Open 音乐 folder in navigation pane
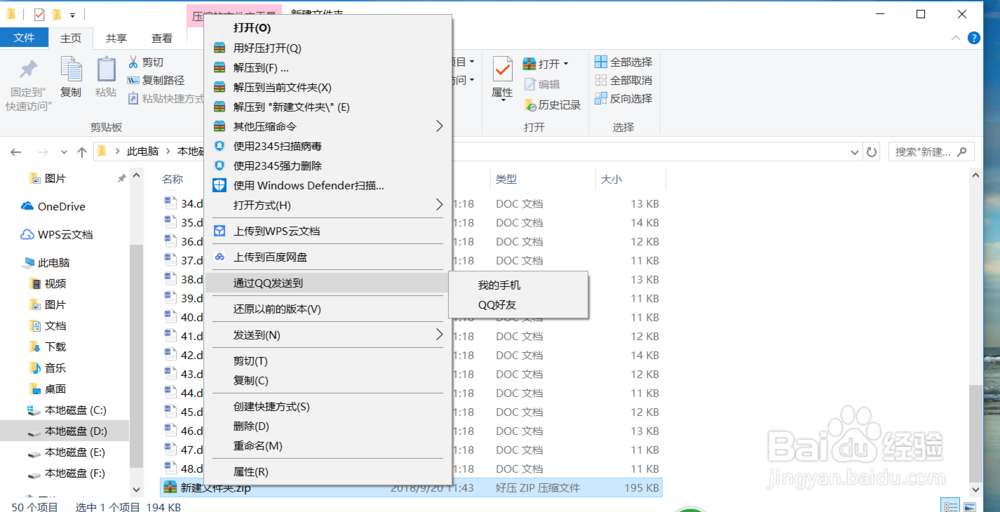The width and height of the screenshot is (1000, 512). click(48, 368)
